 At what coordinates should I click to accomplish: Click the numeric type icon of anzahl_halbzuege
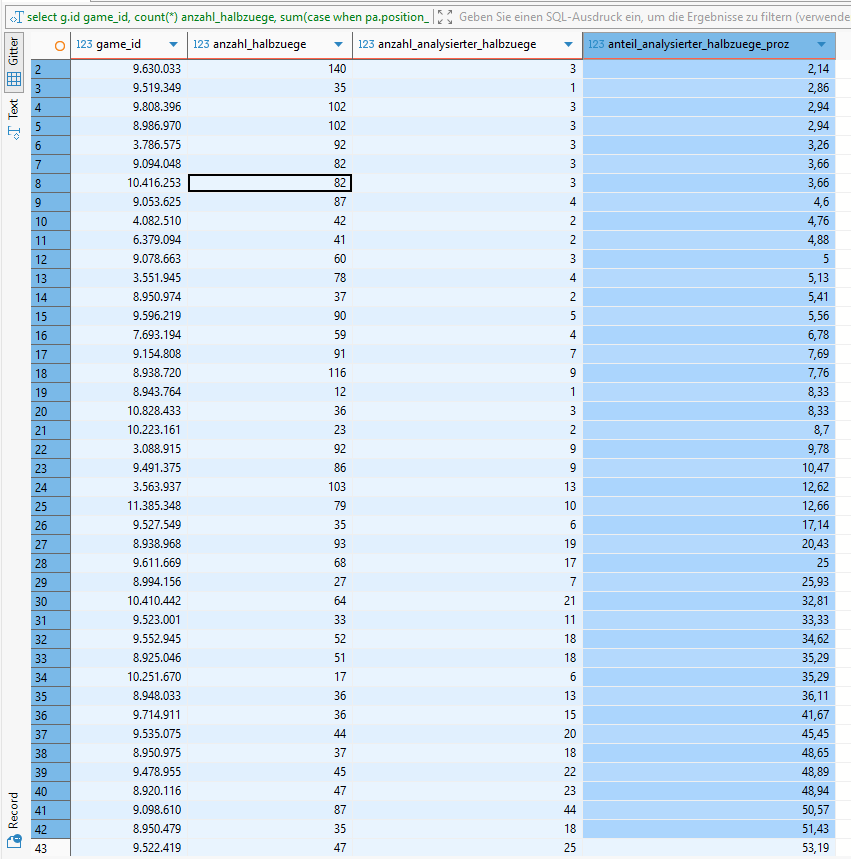201,45
